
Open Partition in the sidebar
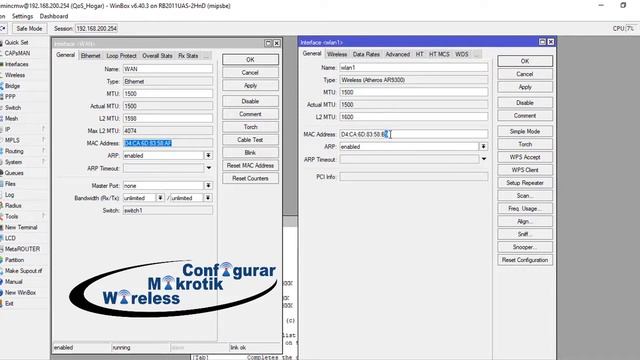tap(14, 260)
